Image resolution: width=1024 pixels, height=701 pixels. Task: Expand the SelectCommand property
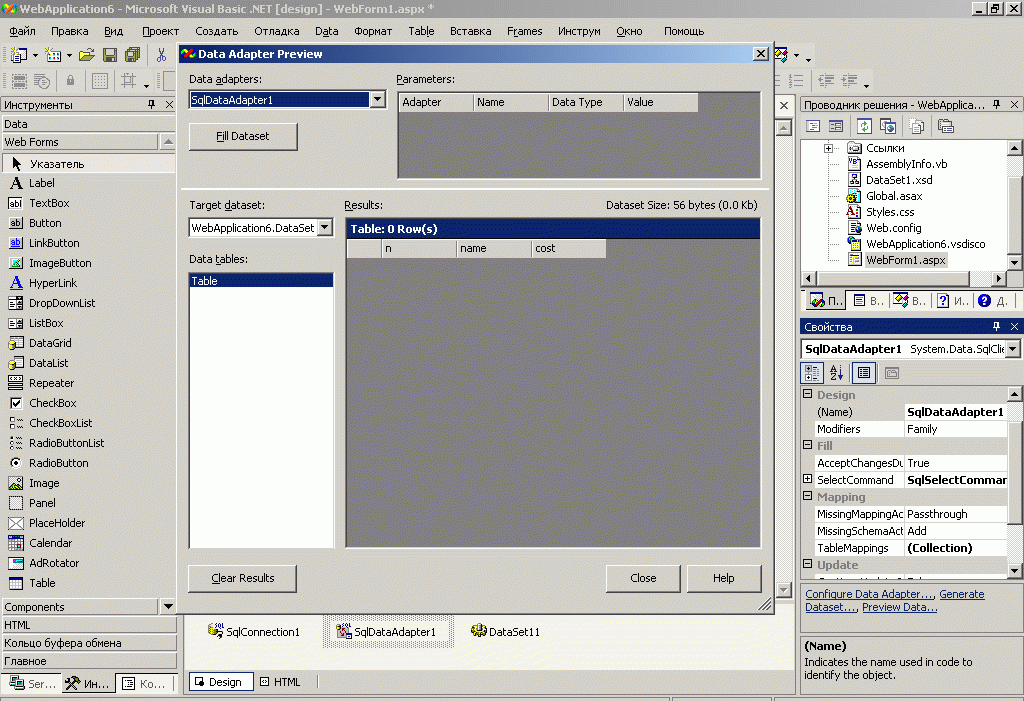[x=808, y=479]
